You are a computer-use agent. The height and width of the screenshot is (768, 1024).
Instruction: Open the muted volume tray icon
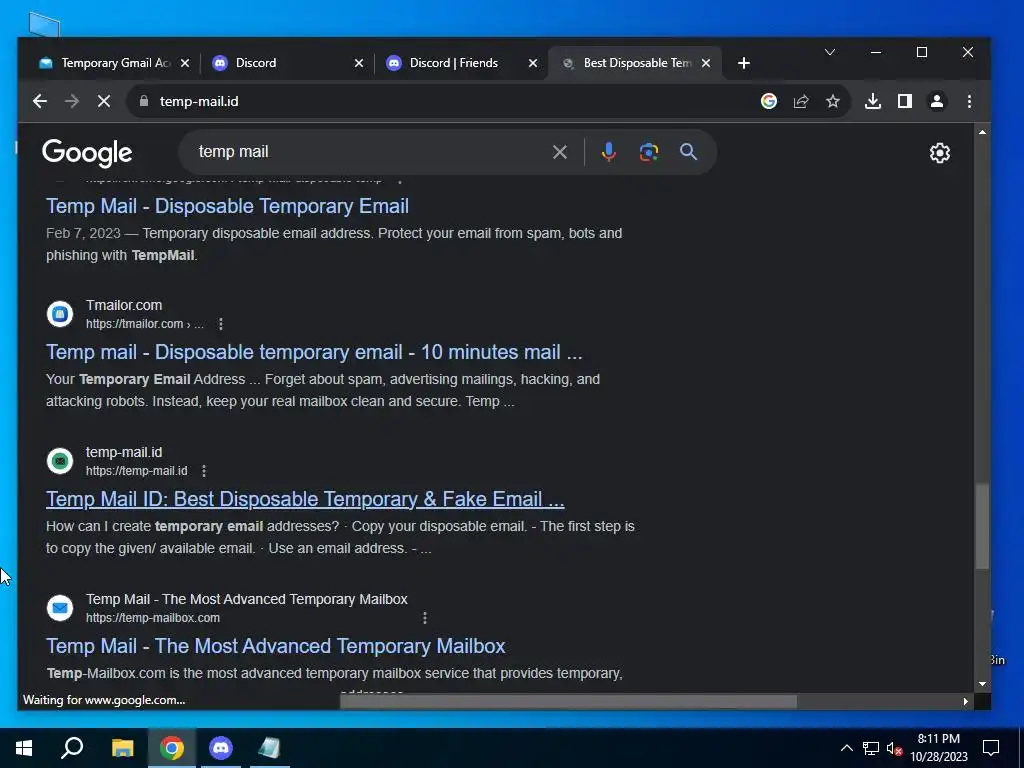coord(894,748)
